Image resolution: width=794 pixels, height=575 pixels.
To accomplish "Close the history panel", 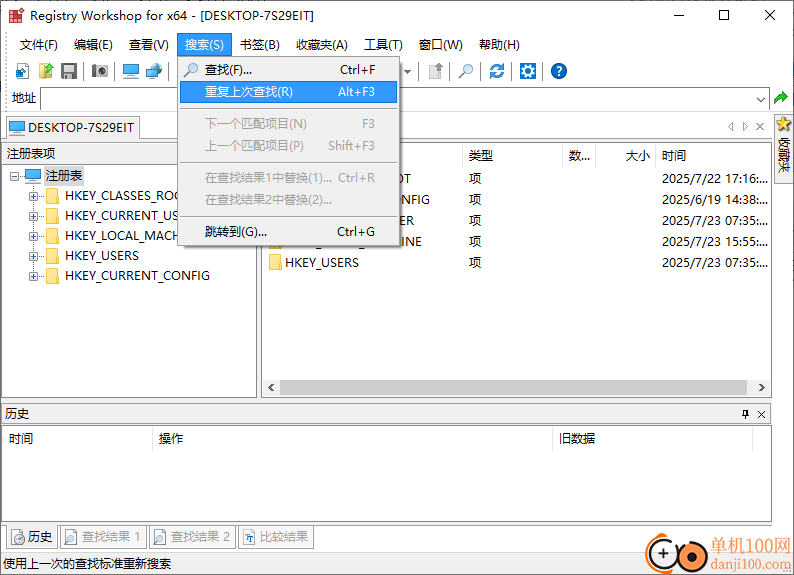I will pos(761,414).
